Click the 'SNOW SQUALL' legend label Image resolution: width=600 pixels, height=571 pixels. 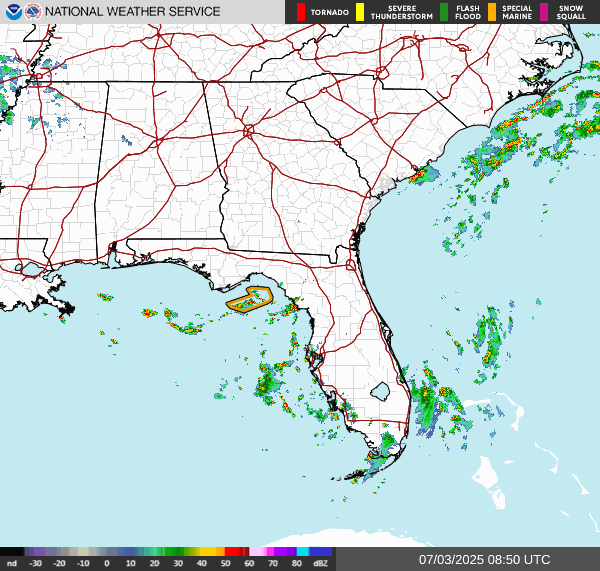pos(571,12)
